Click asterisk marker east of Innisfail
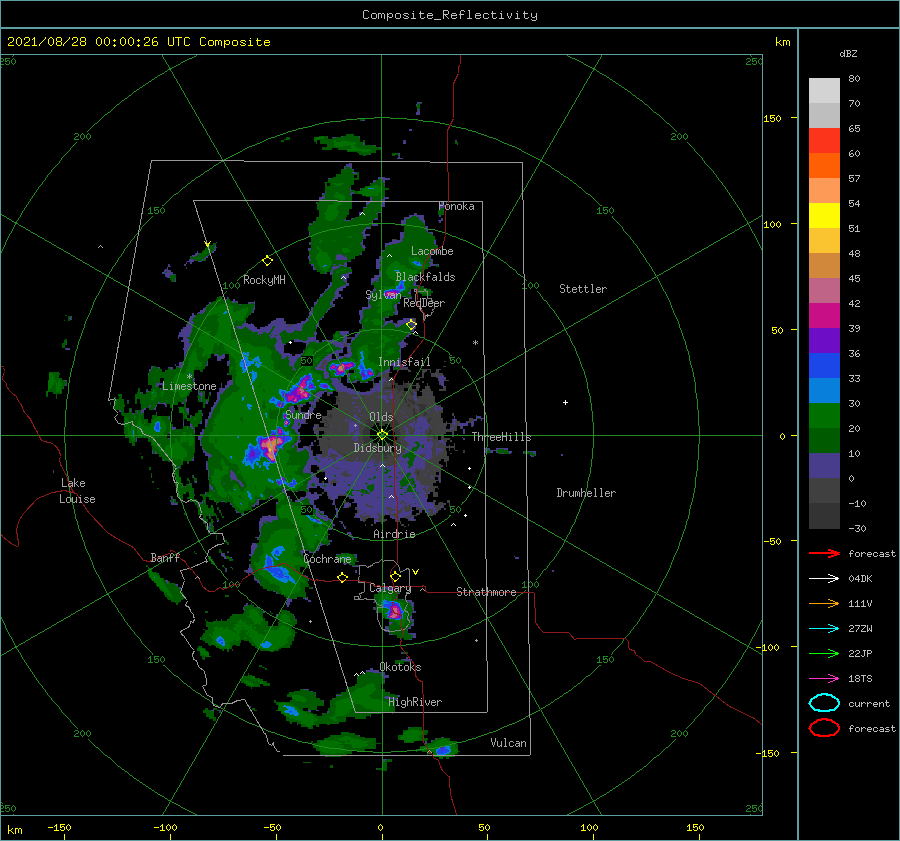This screenshot has width=900, height=841. [475, 343]
